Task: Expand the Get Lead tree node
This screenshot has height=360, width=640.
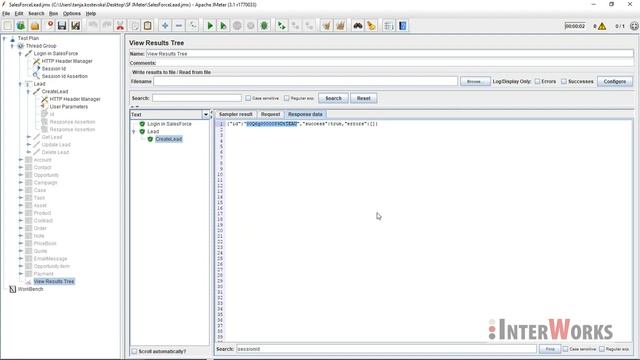Action: coord(28,137)
